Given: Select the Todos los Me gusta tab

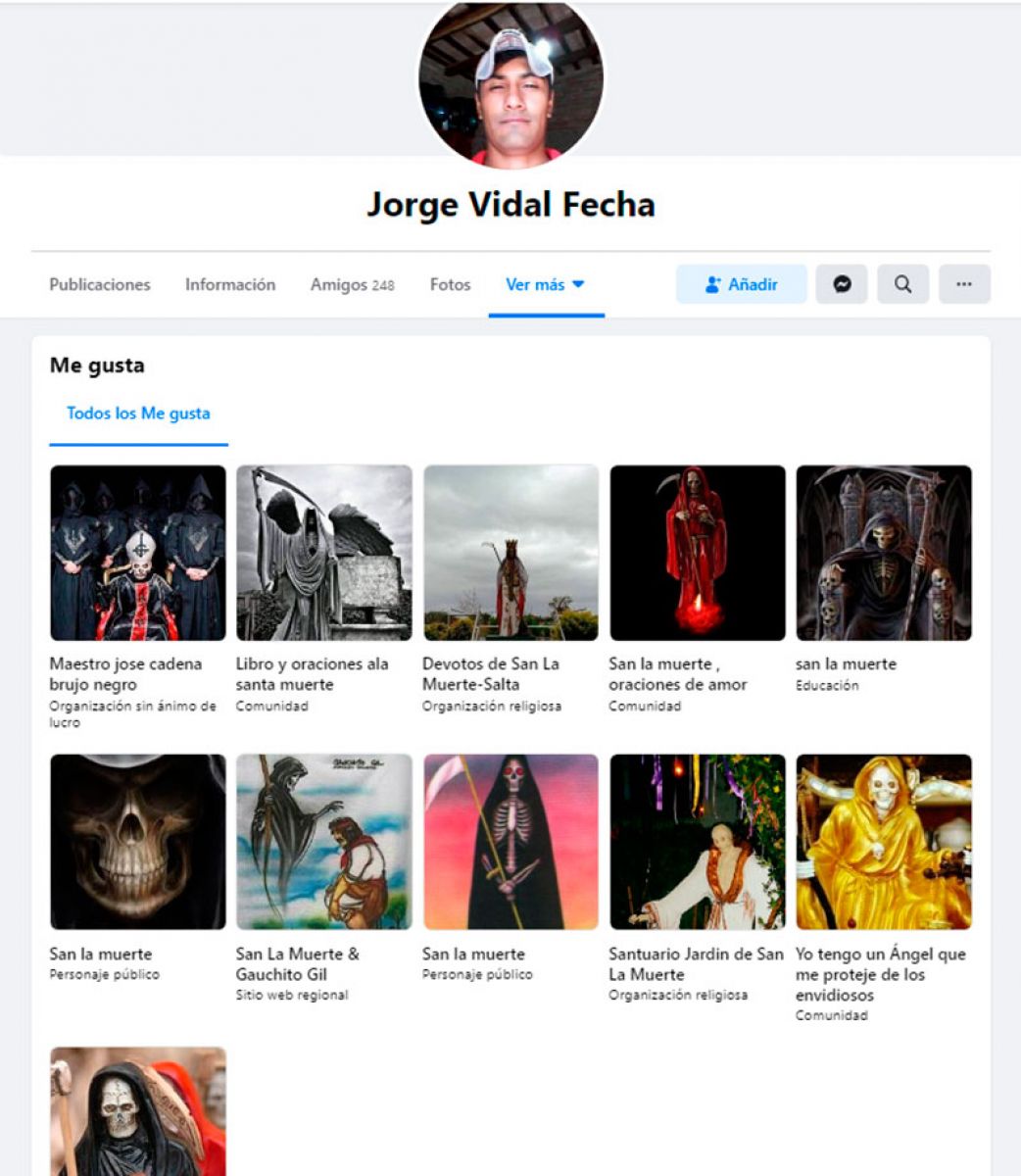Looking at the screenshot, I should (x=138, y=414).
